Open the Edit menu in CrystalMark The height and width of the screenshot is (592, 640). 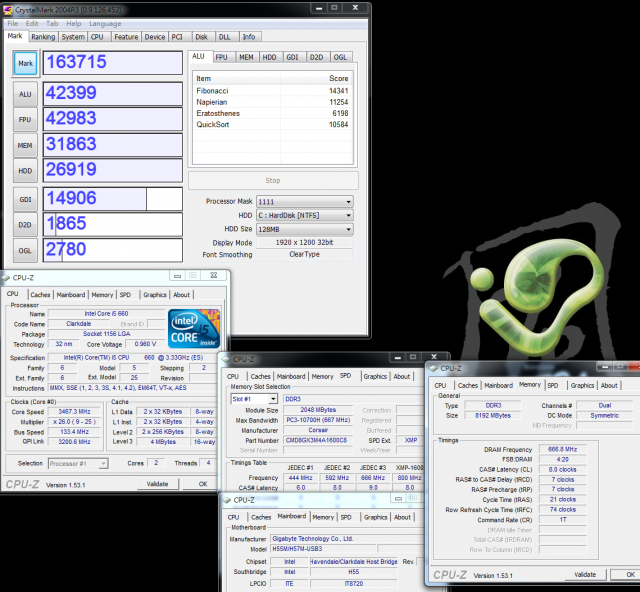point(31,24)
